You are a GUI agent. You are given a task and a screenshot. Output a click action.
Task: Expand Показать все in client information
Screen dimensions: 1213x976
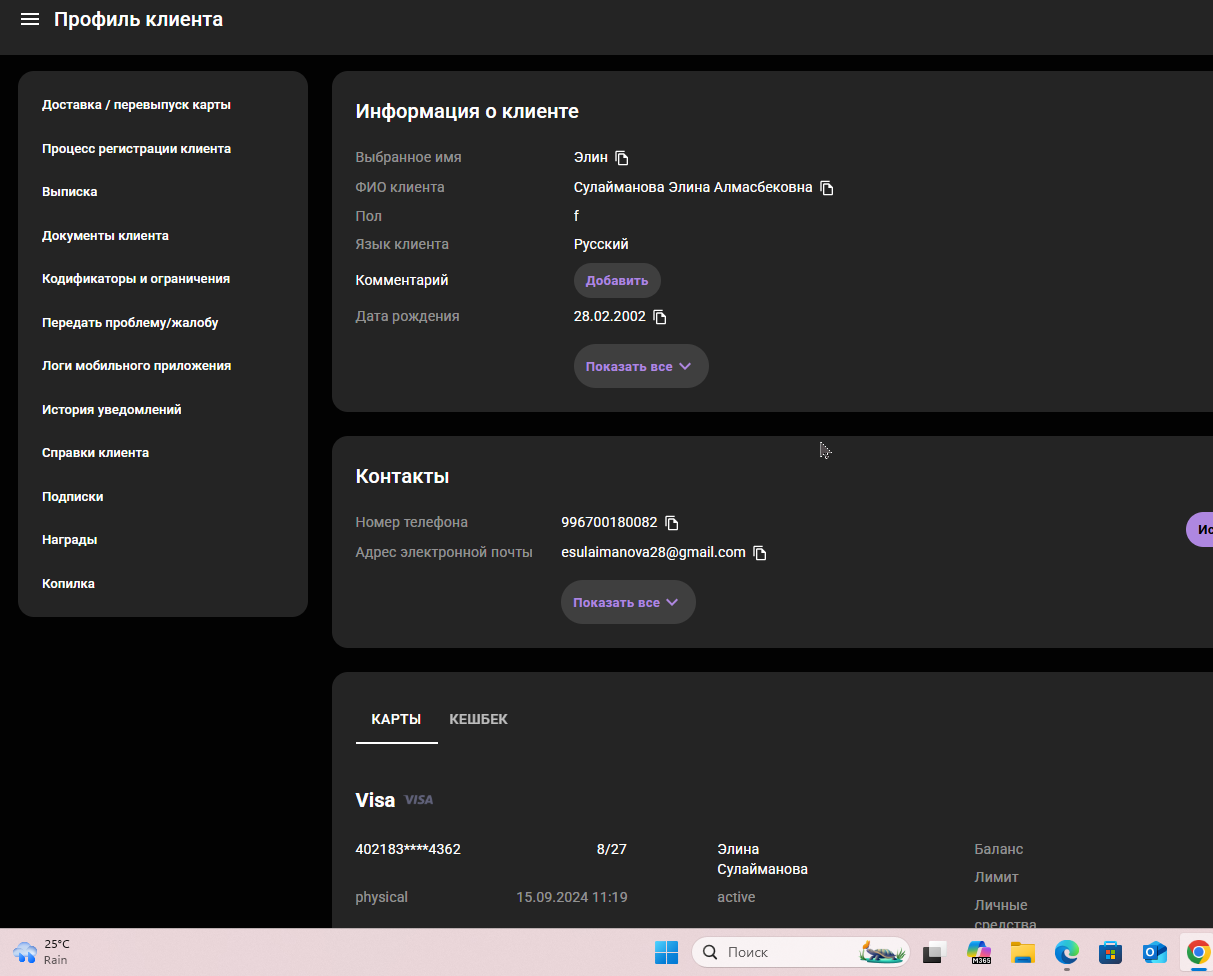(641, 366)
